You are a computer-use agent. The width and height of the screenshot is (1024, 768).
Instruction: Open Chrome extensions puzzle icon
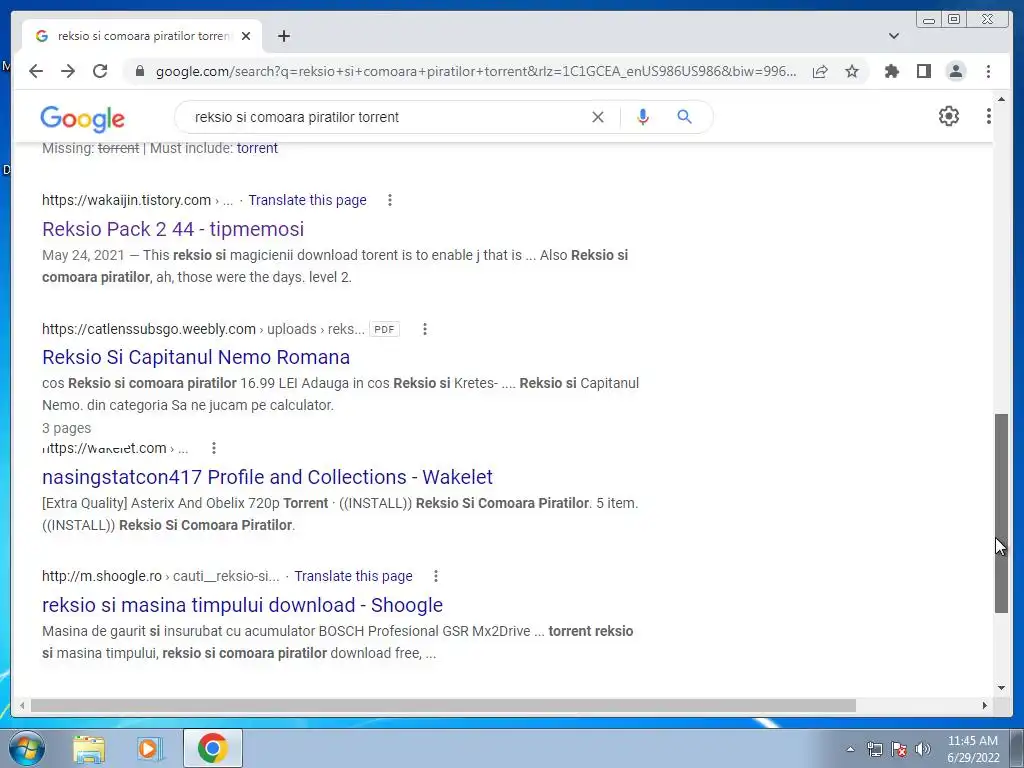[x=891, y=71]
